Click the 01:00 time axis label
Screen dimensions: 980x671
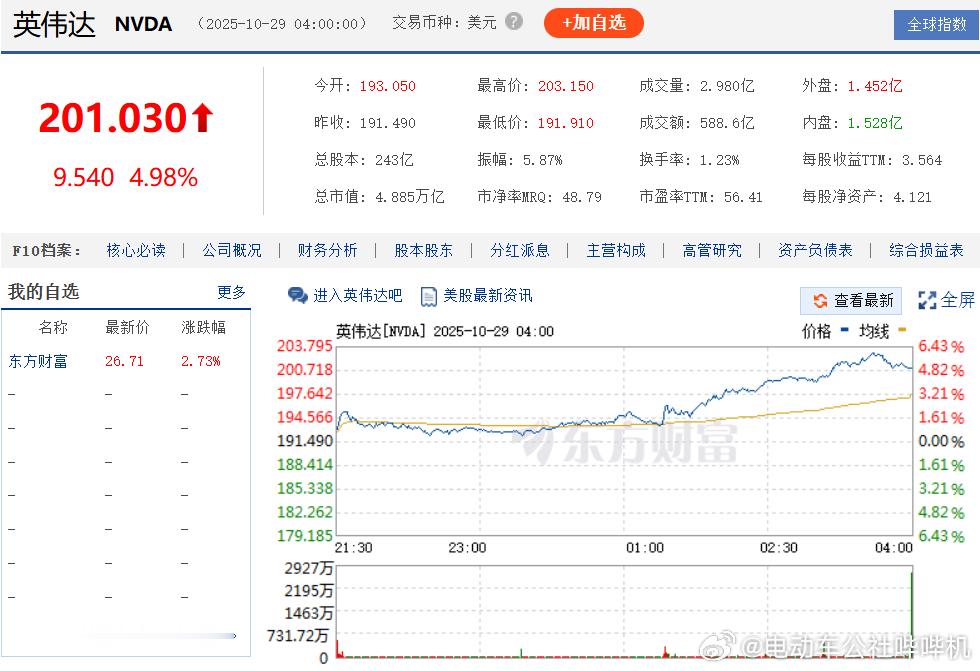pos(645,548)
